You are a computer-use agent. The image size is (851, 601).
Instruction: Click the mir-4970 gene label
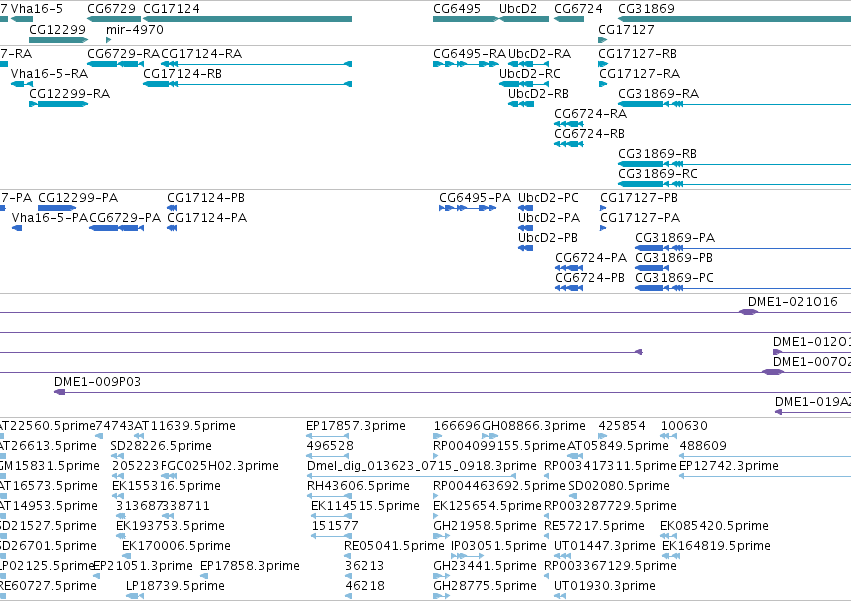[135, 29]
